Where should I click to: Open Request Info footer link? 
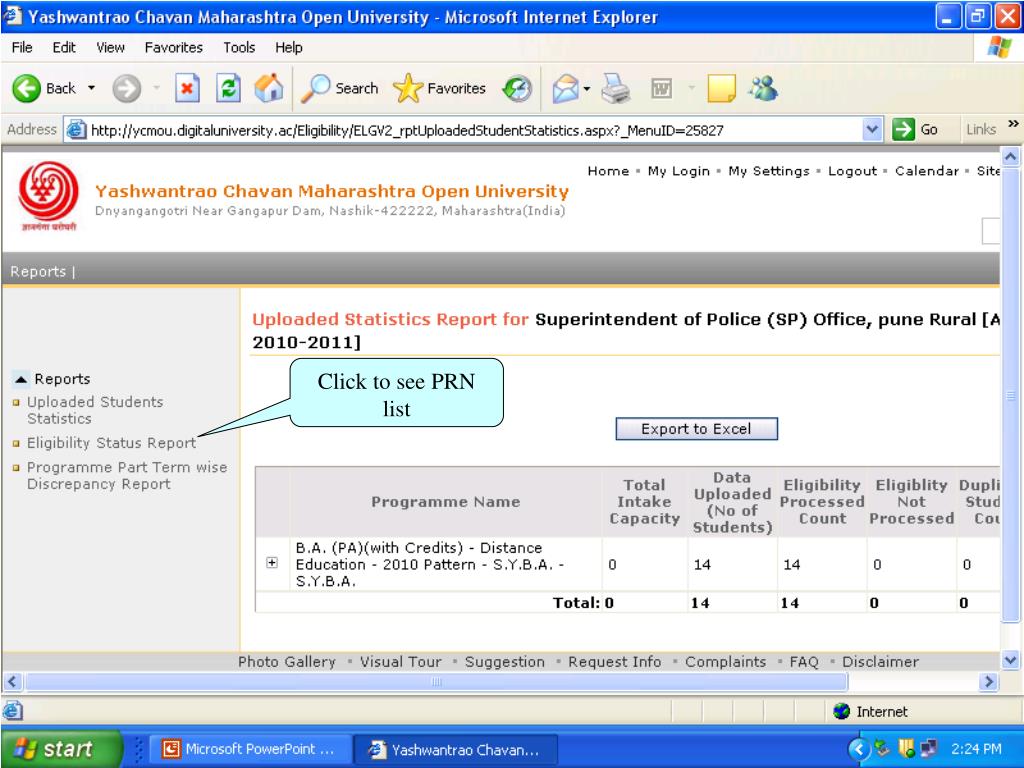coord(614,662)
